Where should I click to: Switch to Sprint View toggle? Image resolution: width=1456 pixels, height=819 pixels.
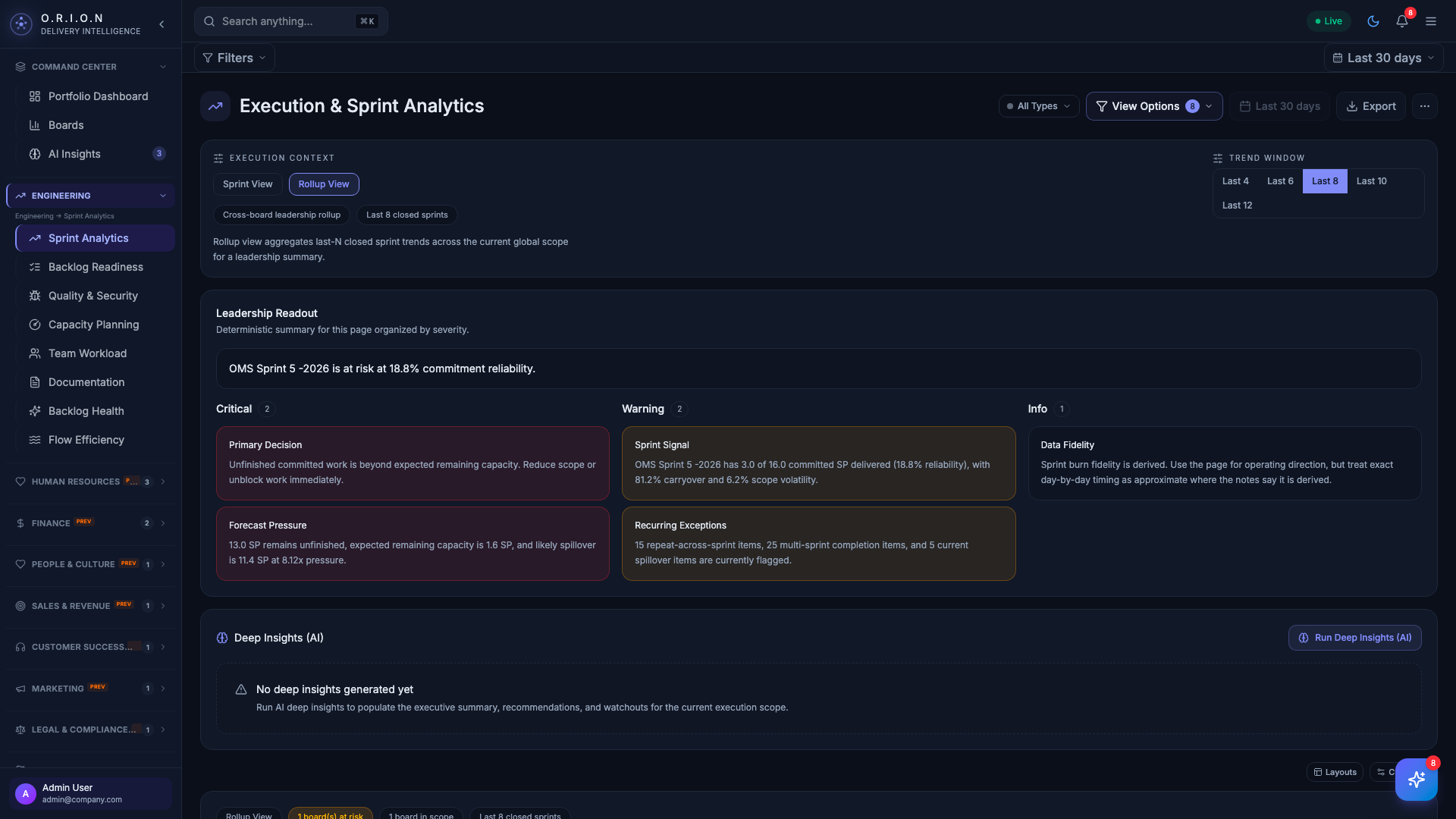pos(247,184)
